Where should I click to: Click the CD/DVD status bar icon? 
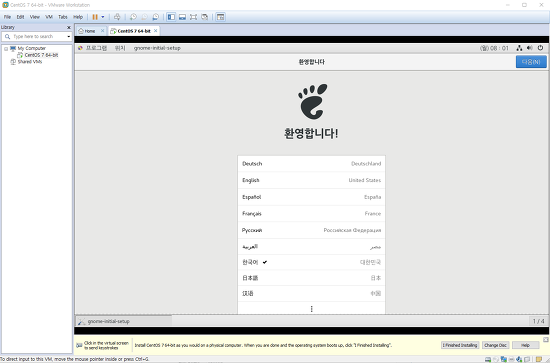(x=496, y=359)
